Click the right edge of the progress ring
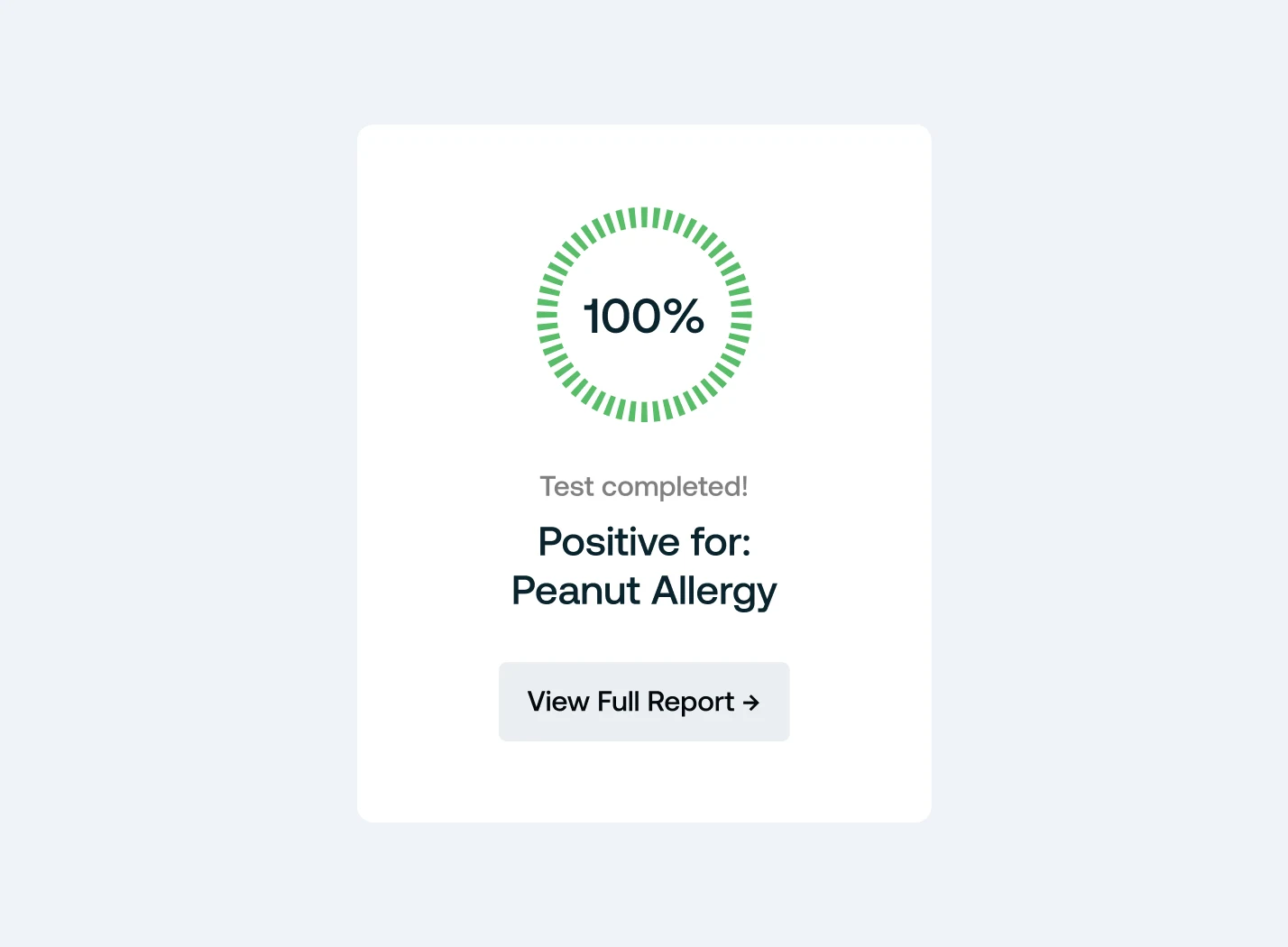 (x=741, y=315)
